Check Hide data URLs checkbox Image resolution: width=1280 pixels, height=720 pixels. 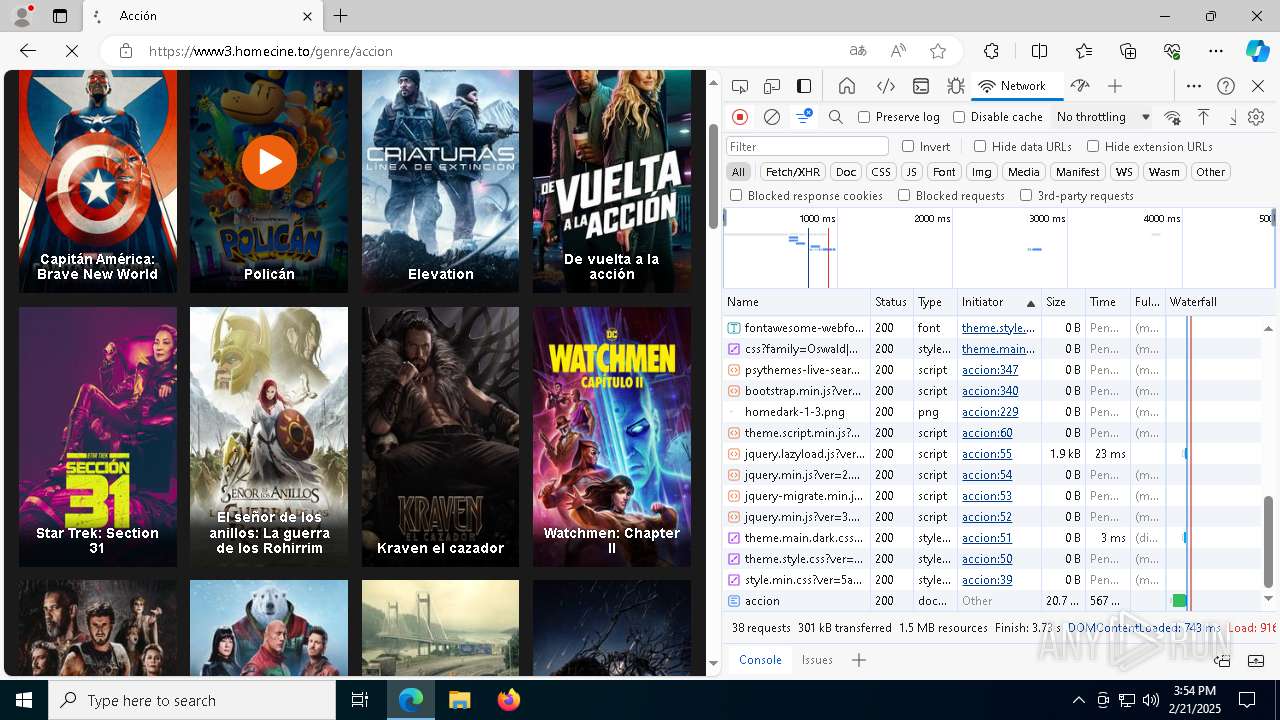click(980, 146)
